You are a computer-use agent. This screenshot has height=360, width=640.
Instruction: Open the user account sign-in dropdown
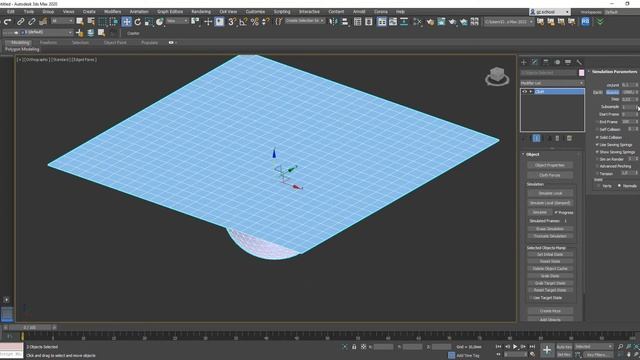549,12
